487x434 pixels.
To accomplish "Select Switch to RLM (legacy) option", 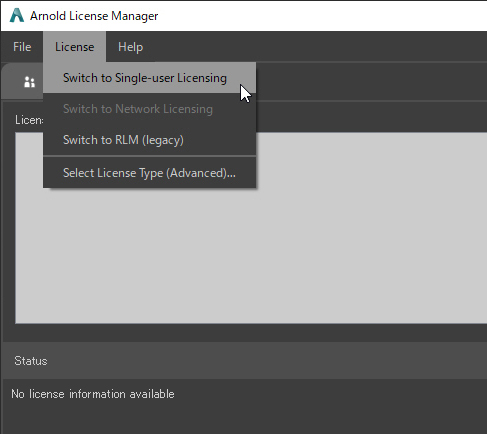I will click(149, 140).
